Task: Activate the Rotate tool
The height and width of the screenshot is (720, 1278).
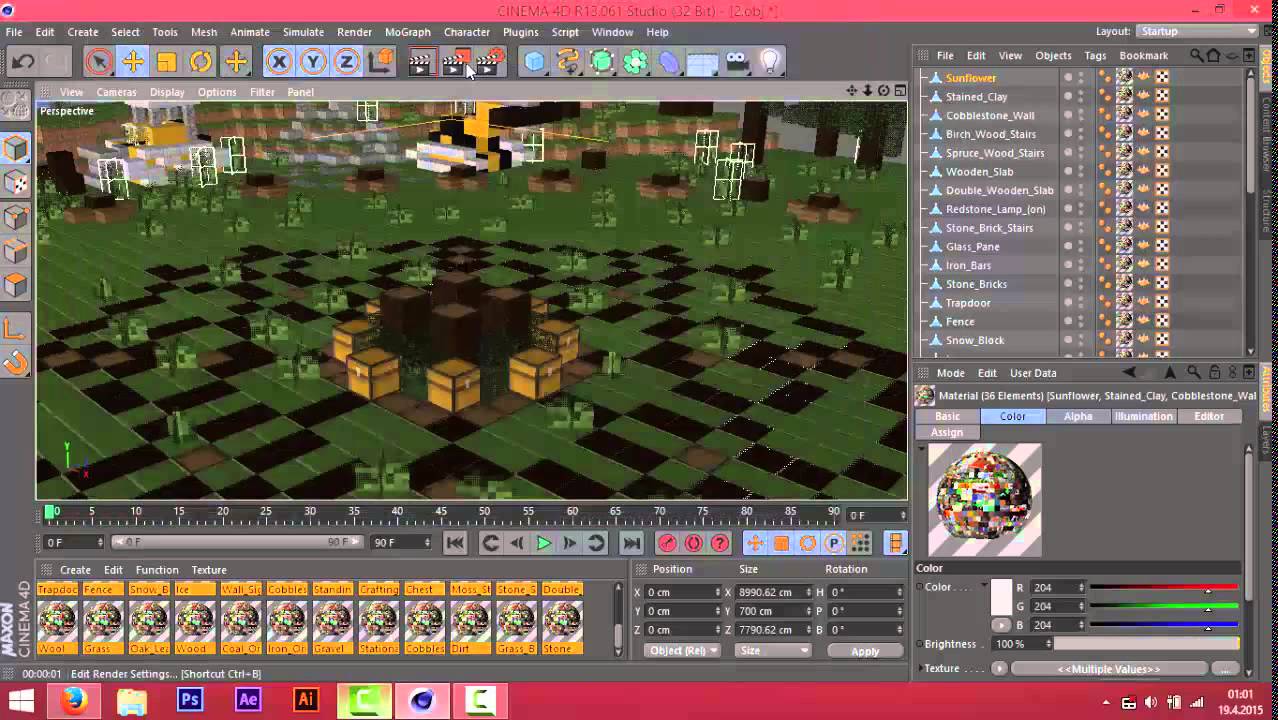Action: [x=201, y=62]
